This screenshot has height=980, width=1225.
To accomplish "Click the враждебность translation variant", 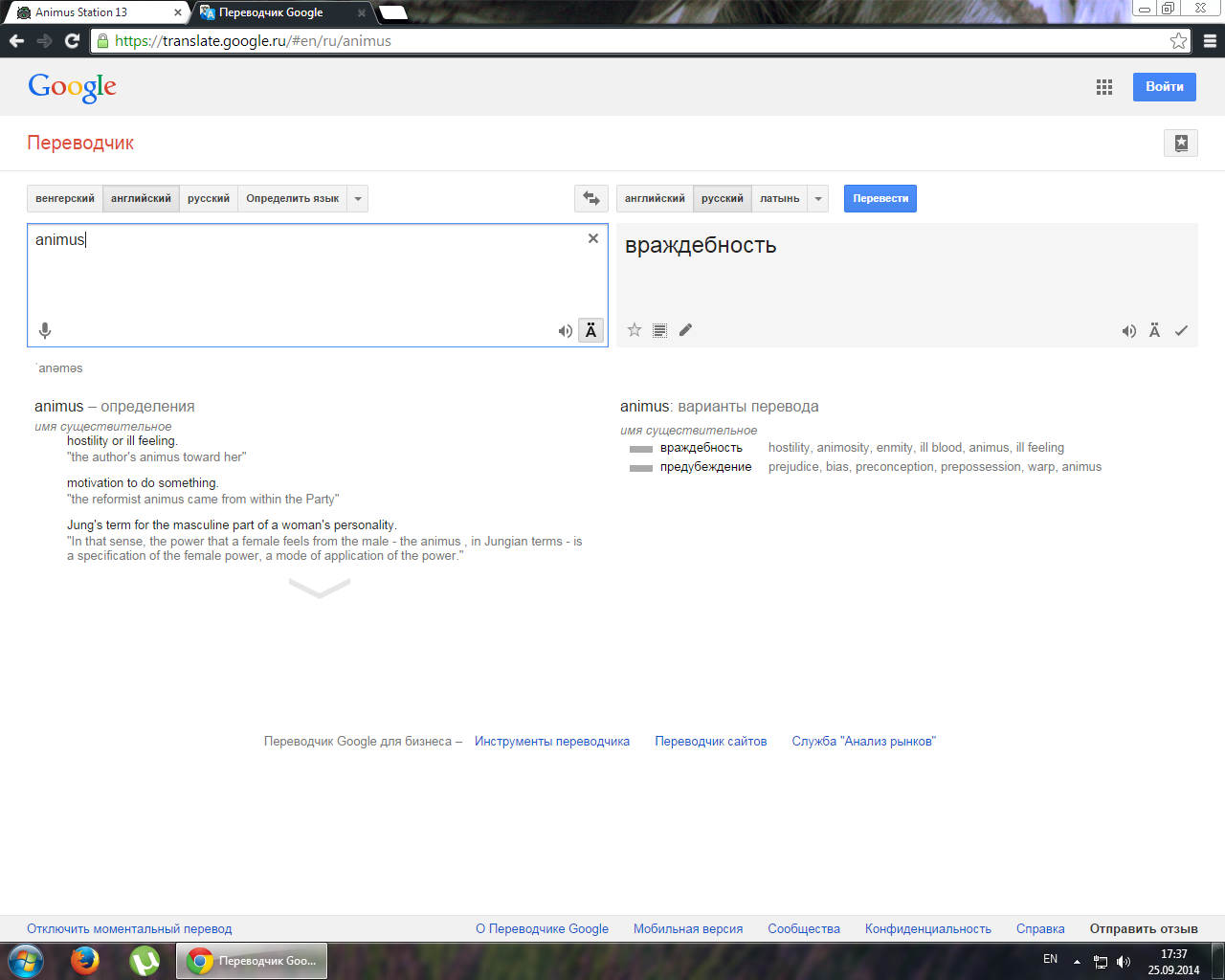I will tap(702, 447).
